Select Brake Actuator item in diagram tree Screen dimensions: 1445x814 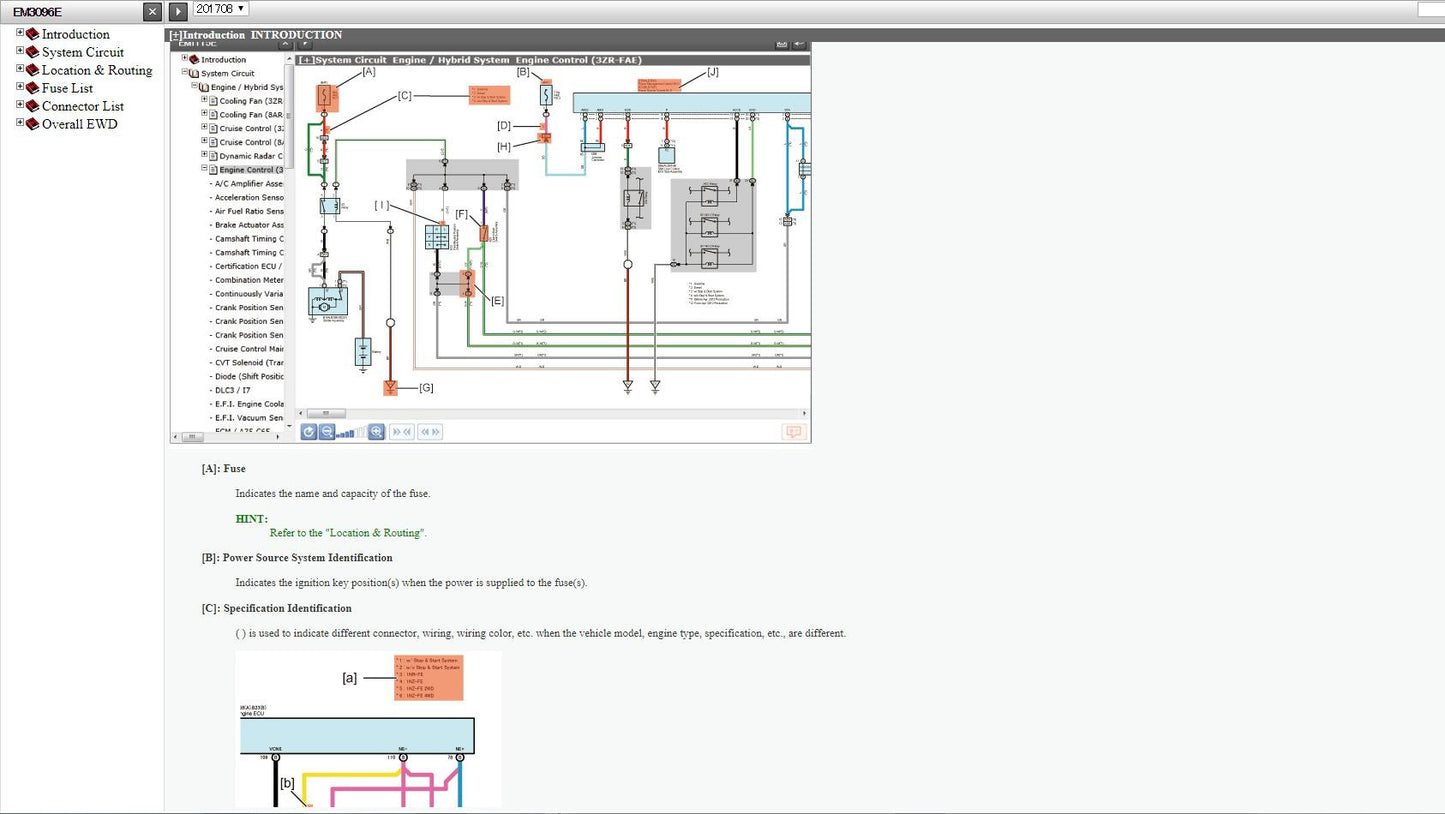click(248, 225)
